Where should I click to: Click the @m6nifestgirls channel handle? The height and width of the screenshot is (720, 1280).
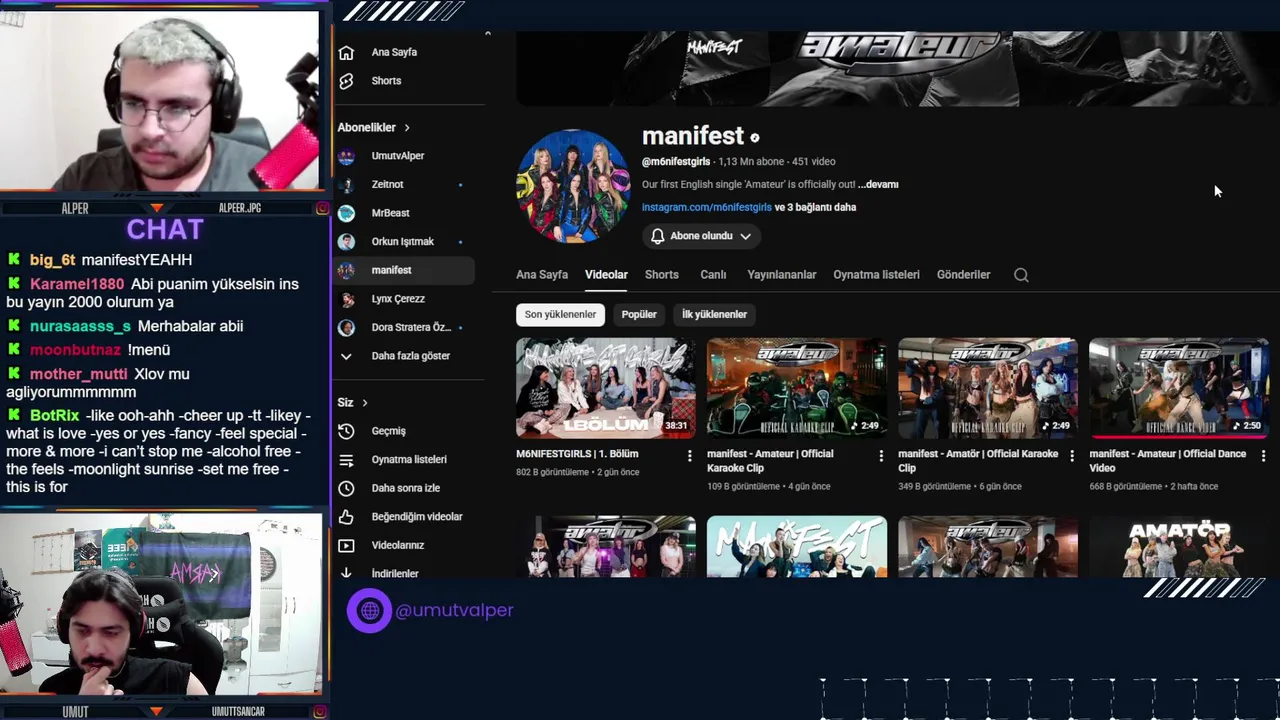pyautogui.click(x=676, y=162)
